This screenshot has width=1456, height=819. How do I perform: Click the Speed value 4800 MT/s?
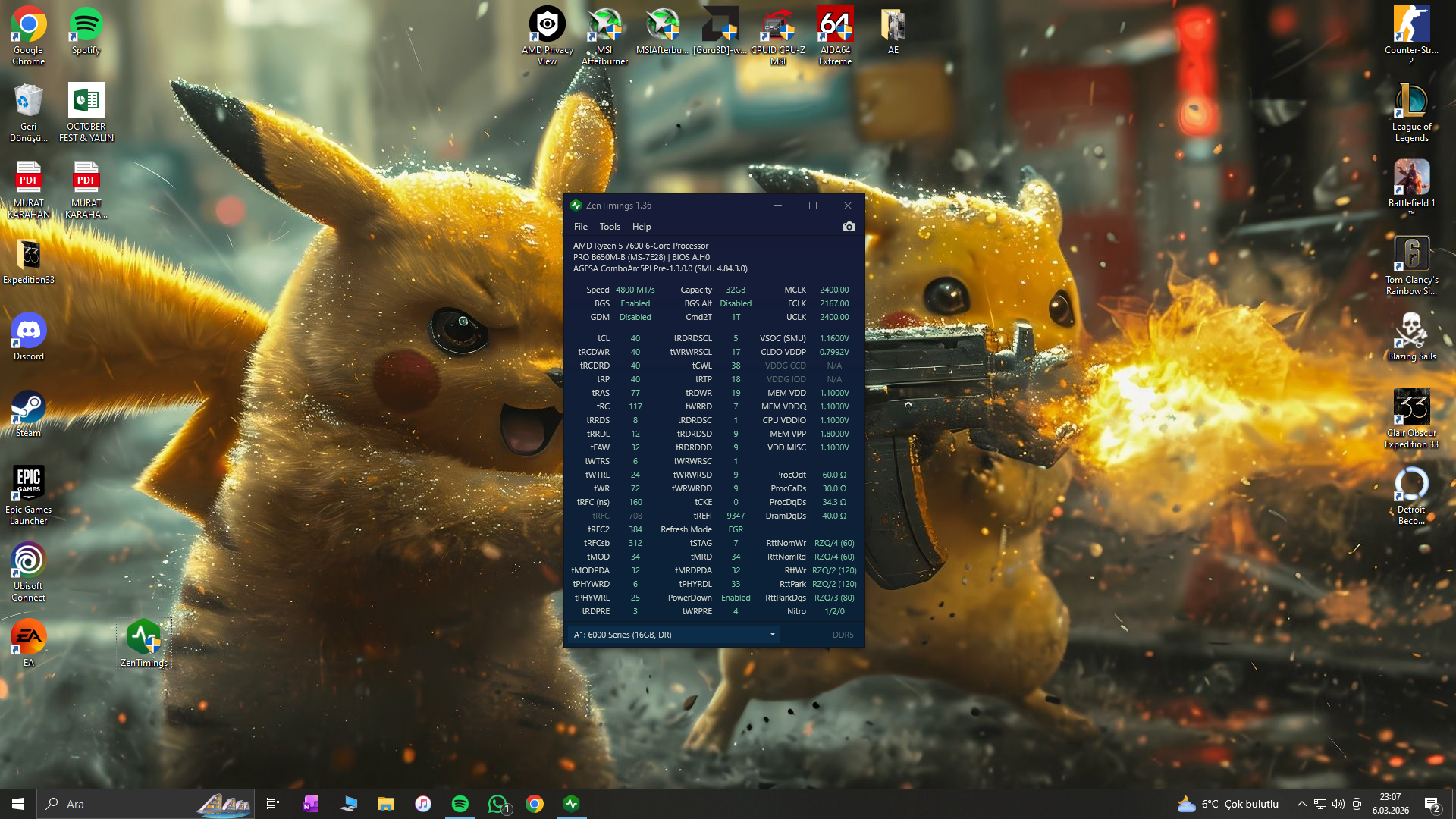635,290
